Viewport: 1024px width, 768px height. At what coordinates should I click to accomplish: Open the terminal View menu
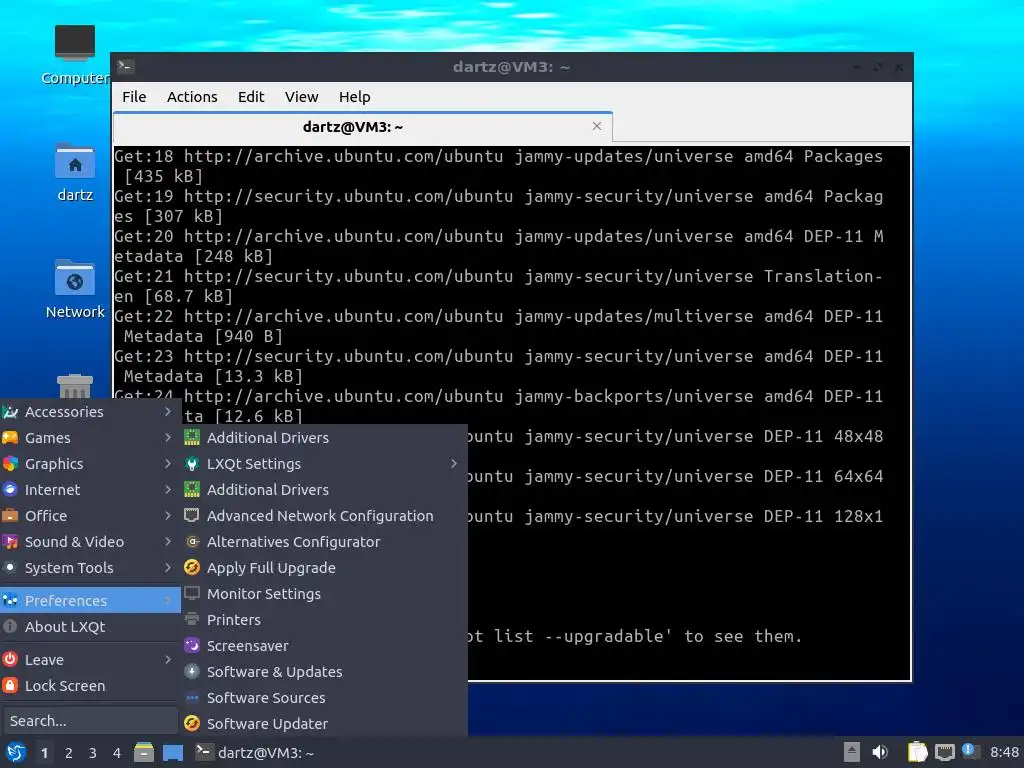[301, 97]
